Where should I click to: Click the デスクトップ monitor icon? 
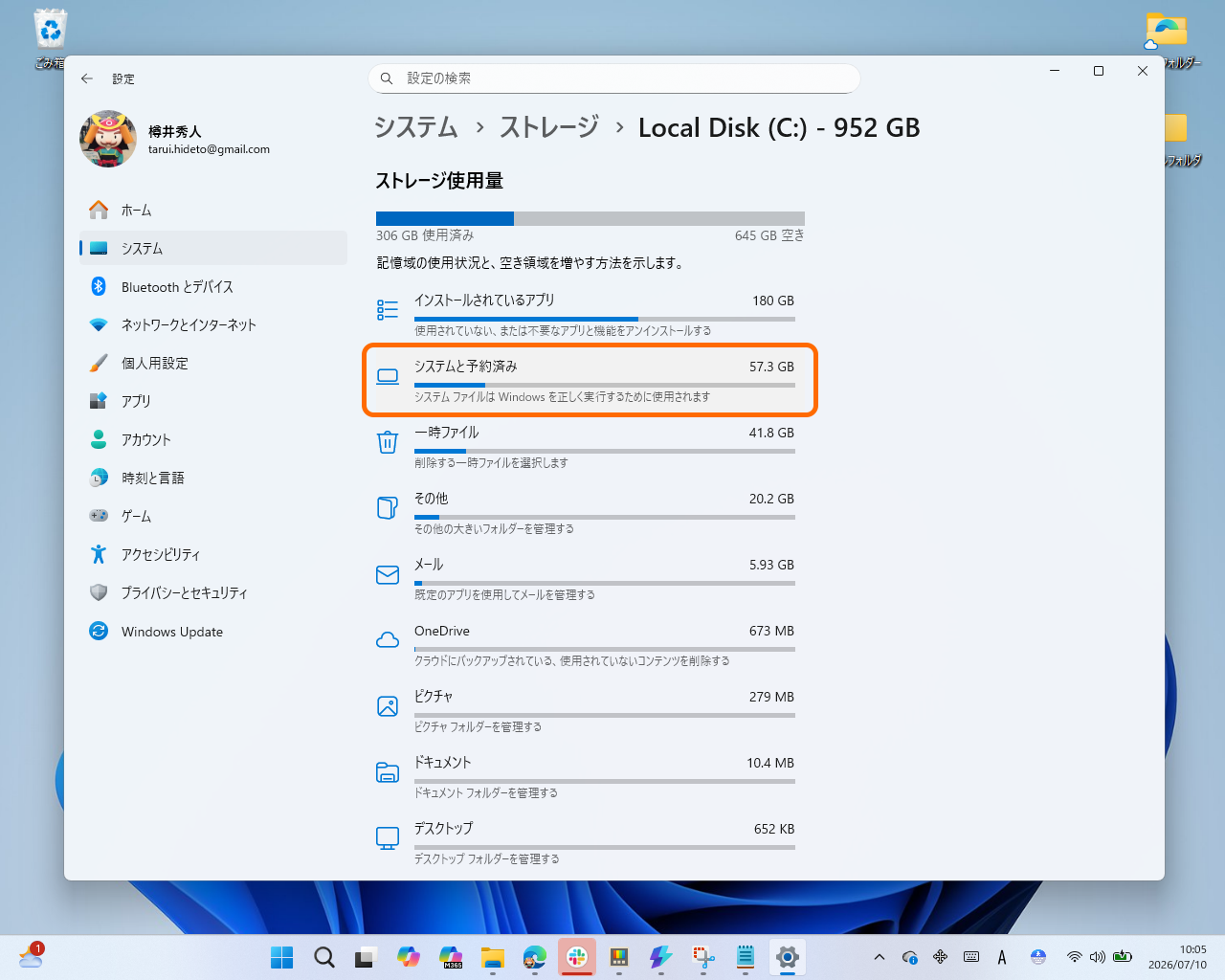388,838
